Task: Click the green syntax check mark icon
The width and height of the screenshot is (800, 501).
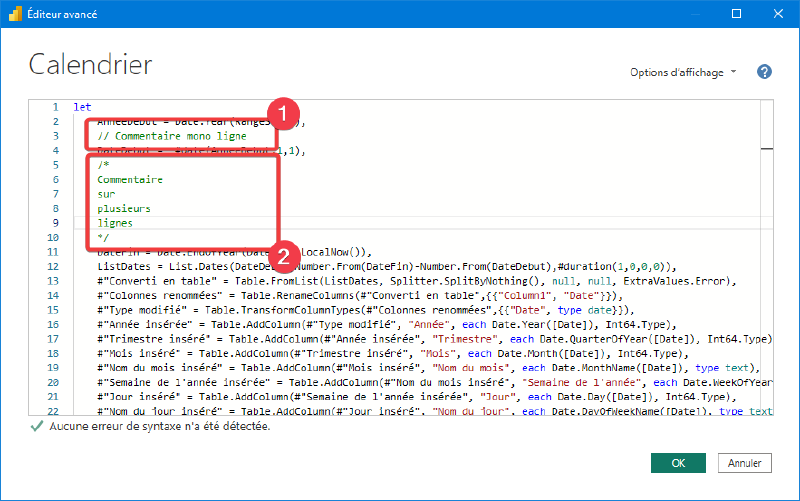Action: tap(37, 426)
